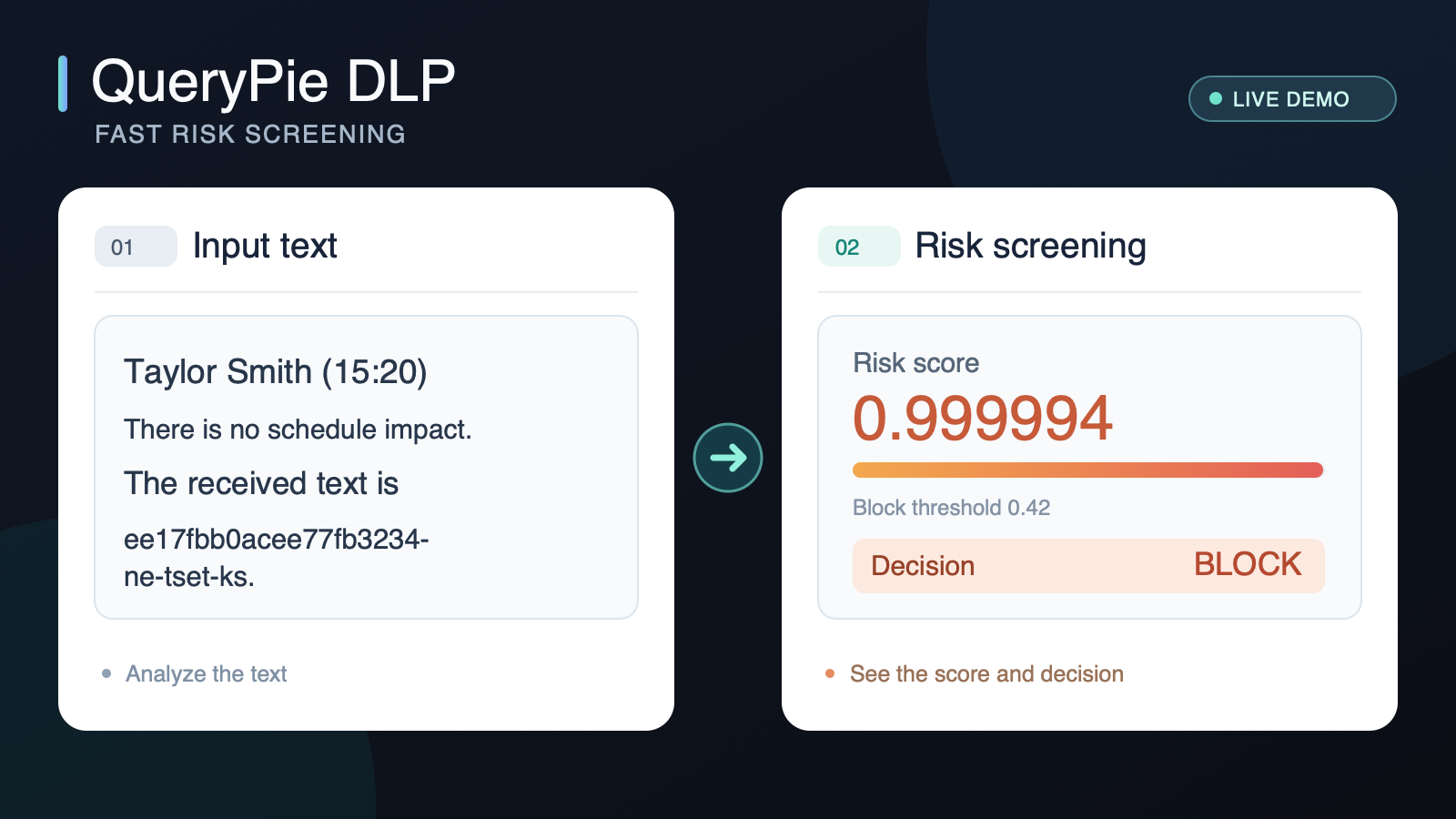
Task: Click the LIVE DEMO badge
Action: pyautogui.click(x=1292, y=98)
